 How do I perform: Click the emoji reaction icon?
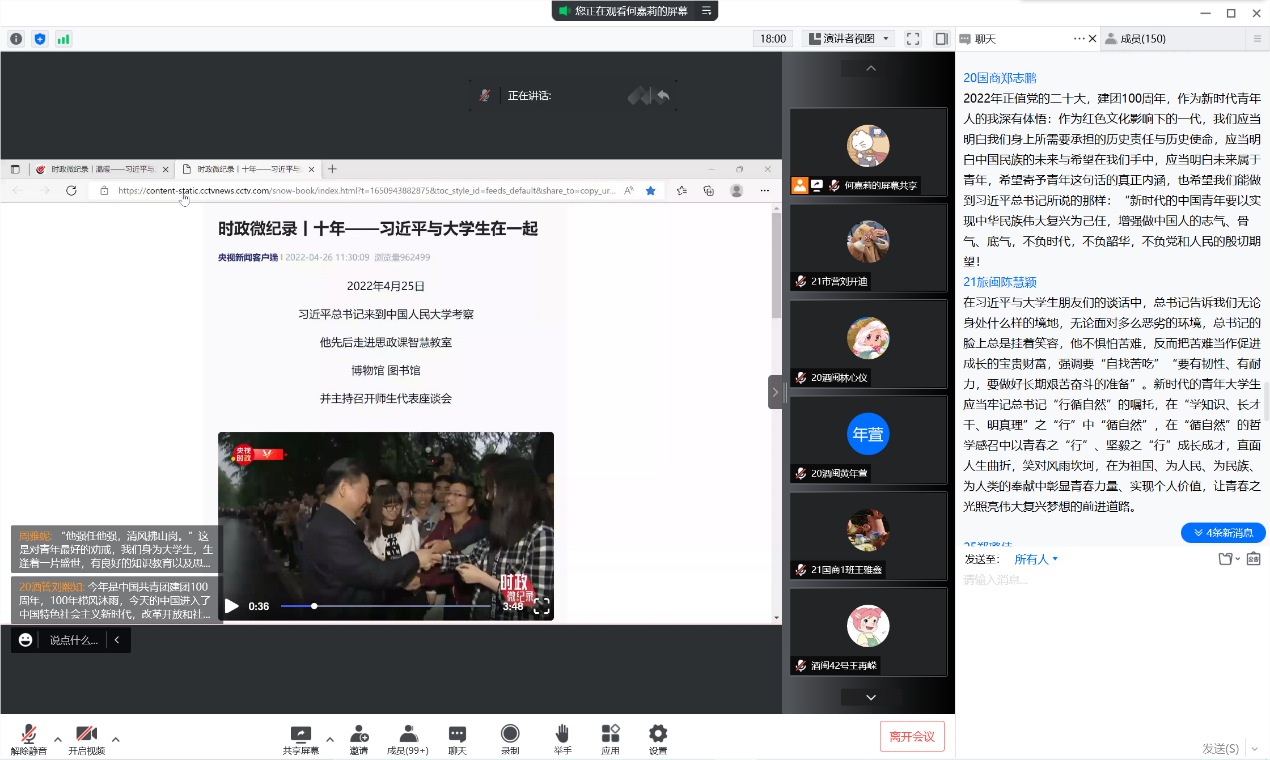point(26,640)
